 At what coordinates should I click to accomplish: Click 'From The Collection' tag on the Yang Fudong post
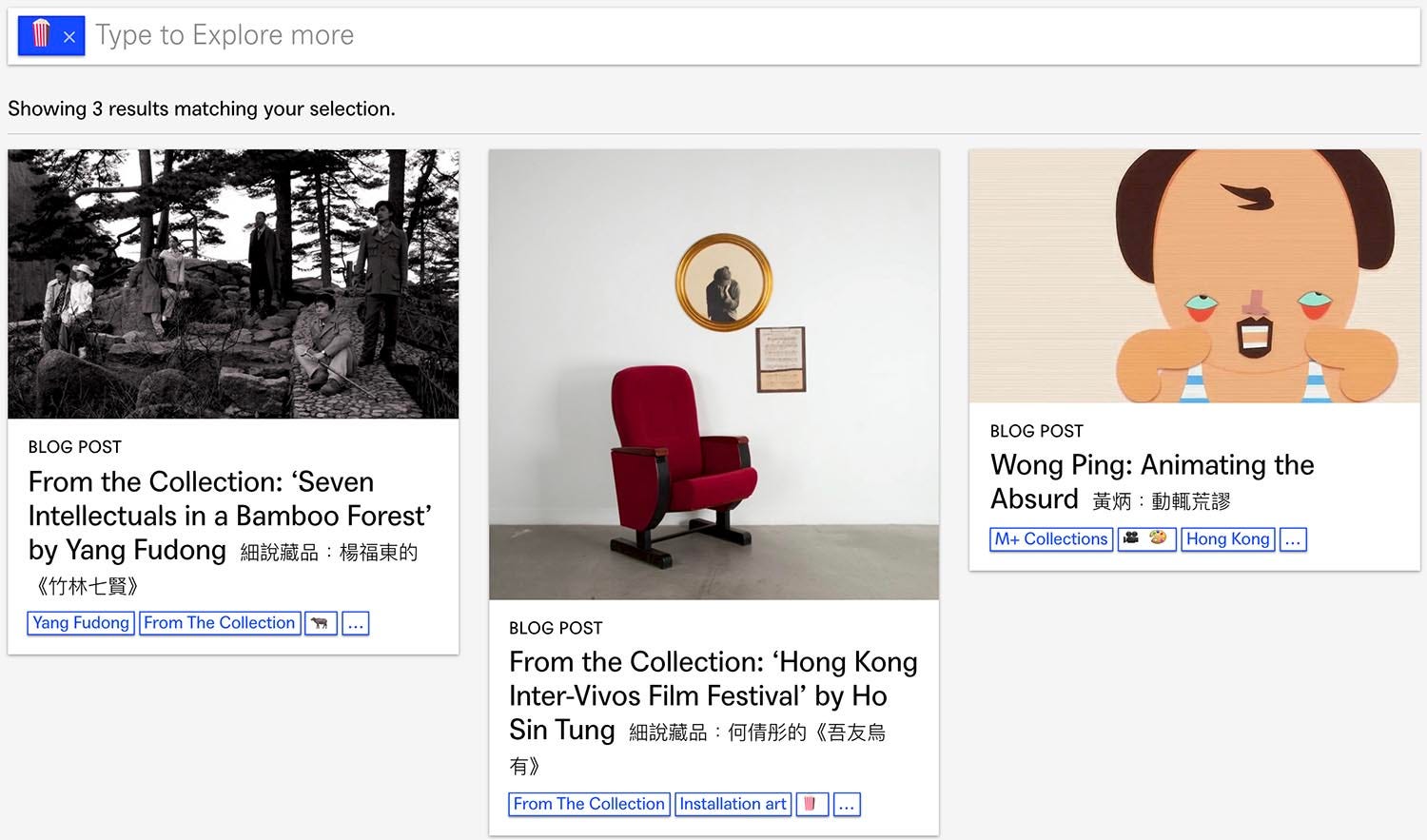(220, 623)
